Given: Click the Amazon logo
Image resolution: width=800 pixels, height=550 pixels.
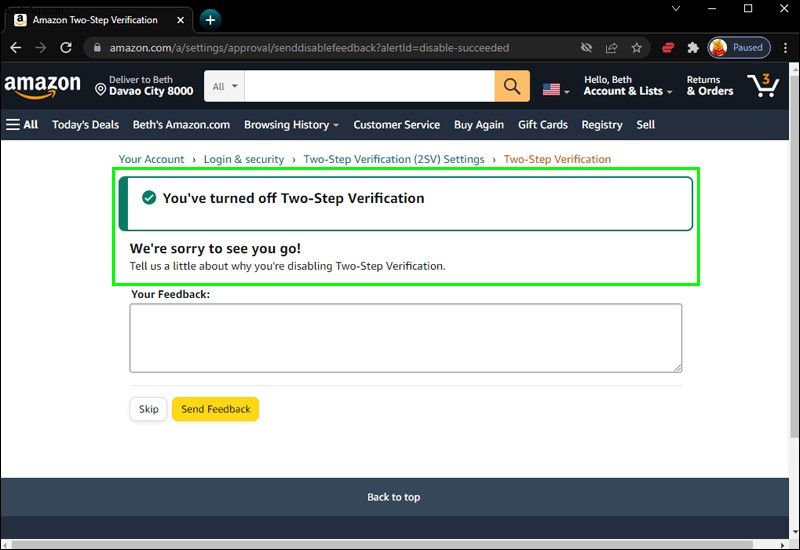Looking at the screenshot, I should (42, 86).
